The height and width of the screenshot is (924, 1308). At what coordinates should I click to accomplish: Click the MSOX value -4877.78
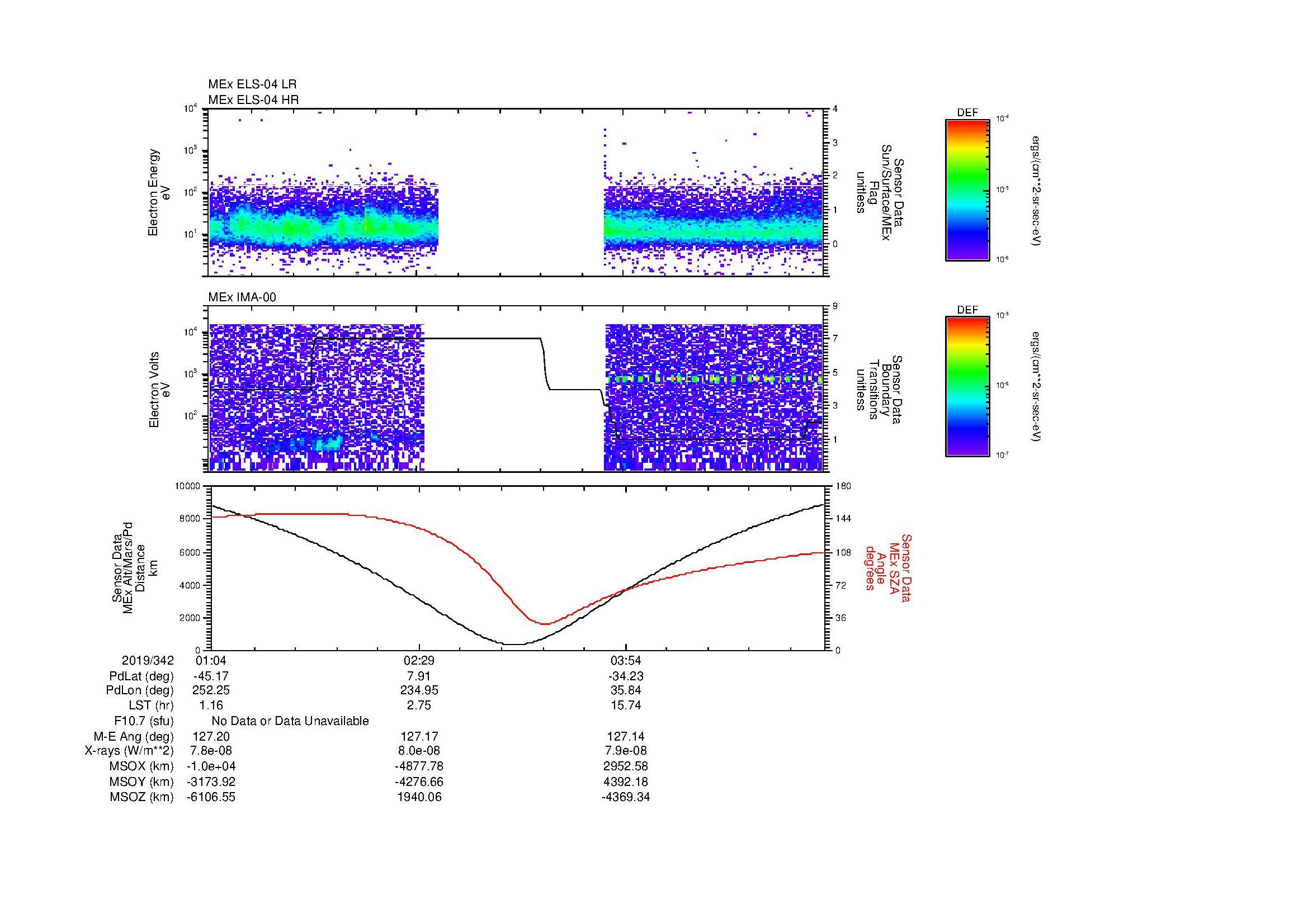[x=419, y=766]
